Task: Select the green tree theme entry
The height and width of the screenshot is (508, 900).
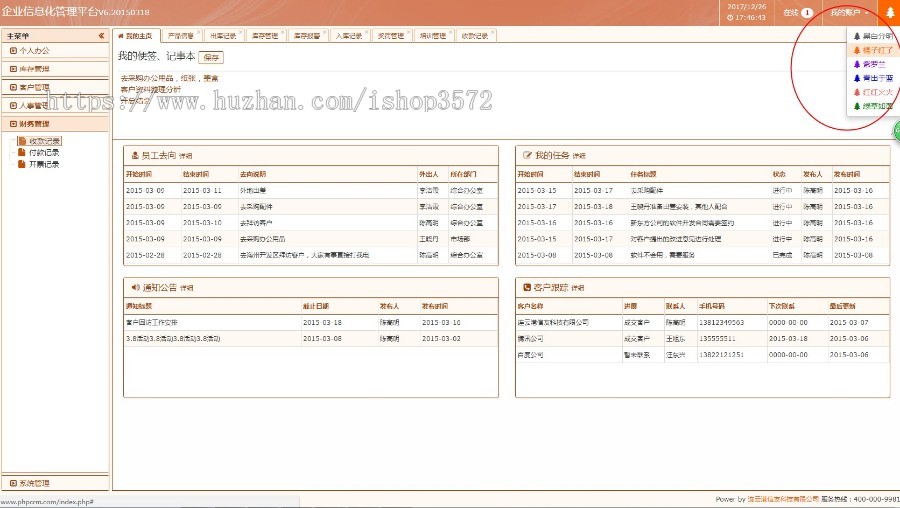Action: (x=873, y=106)
